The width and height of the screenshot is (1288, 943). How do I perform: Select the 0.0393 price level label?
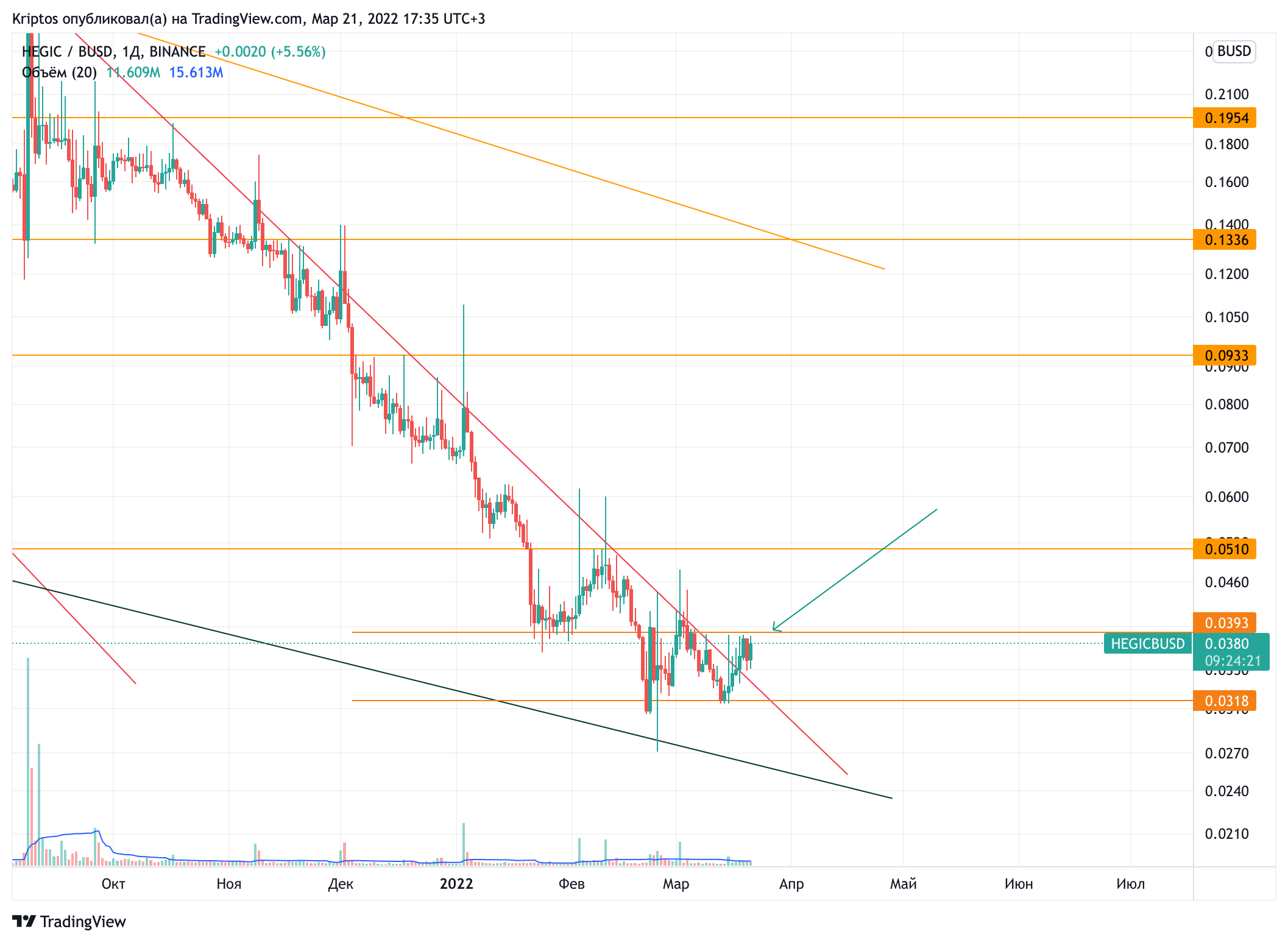pos(1225,623)
